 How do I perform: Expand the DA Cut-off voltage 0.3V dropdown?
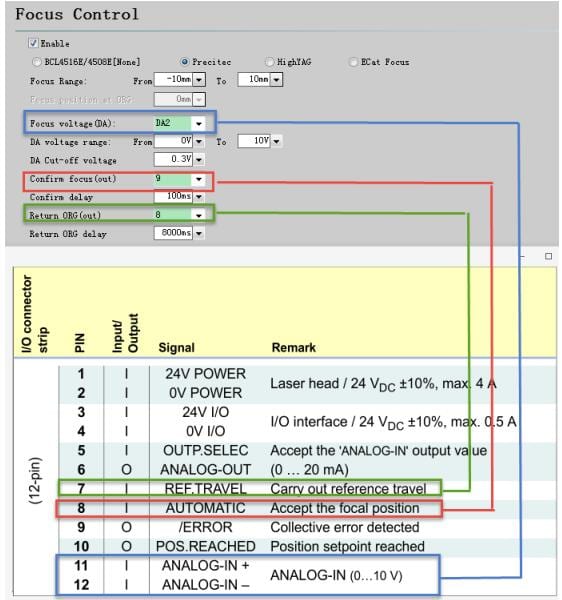(x=199, y=159)
